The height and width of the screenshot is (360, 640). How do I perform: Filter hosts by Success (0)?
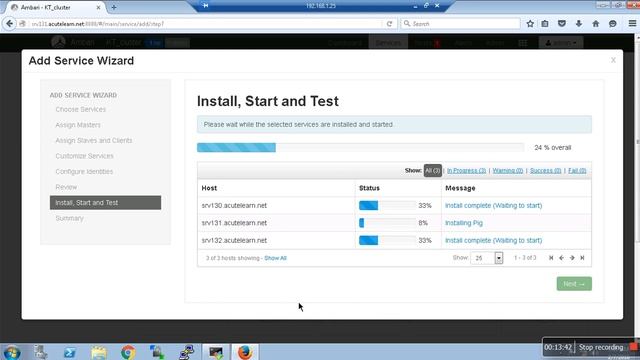(x=545, y=171)
